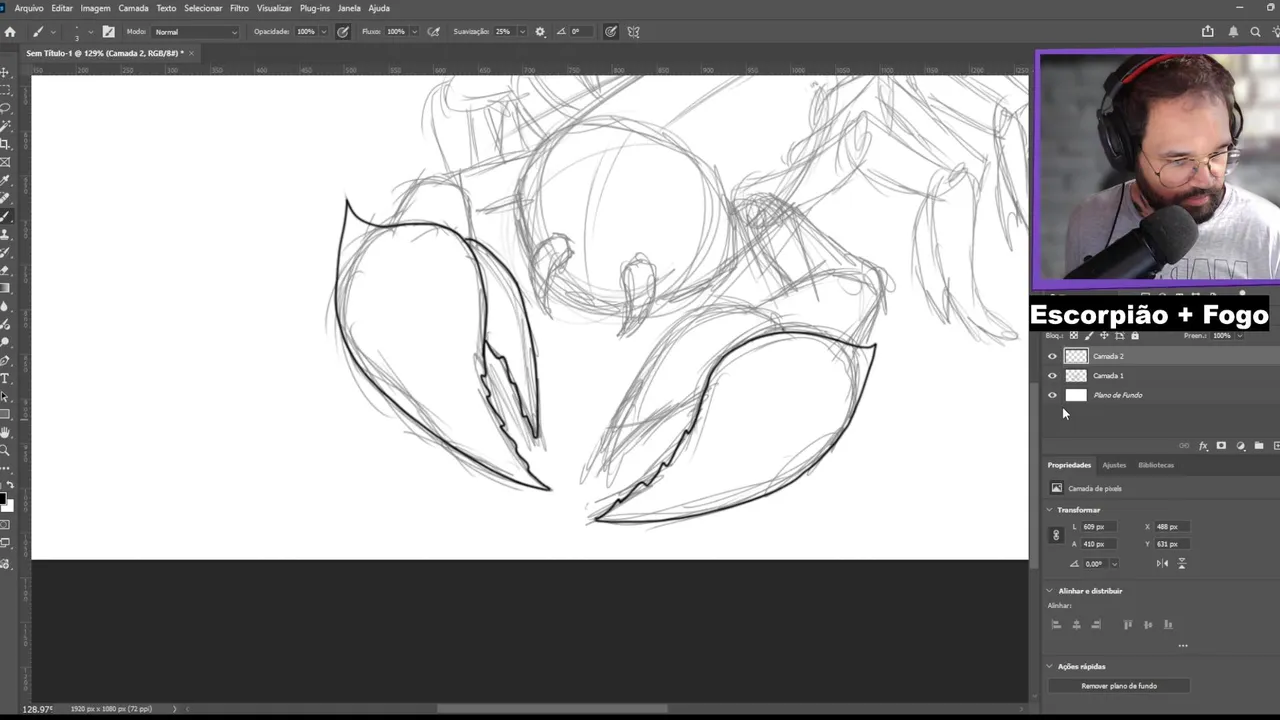
Task: Collapse the Alinhar e distribuir section
Action: click(x=1050, y=591)
